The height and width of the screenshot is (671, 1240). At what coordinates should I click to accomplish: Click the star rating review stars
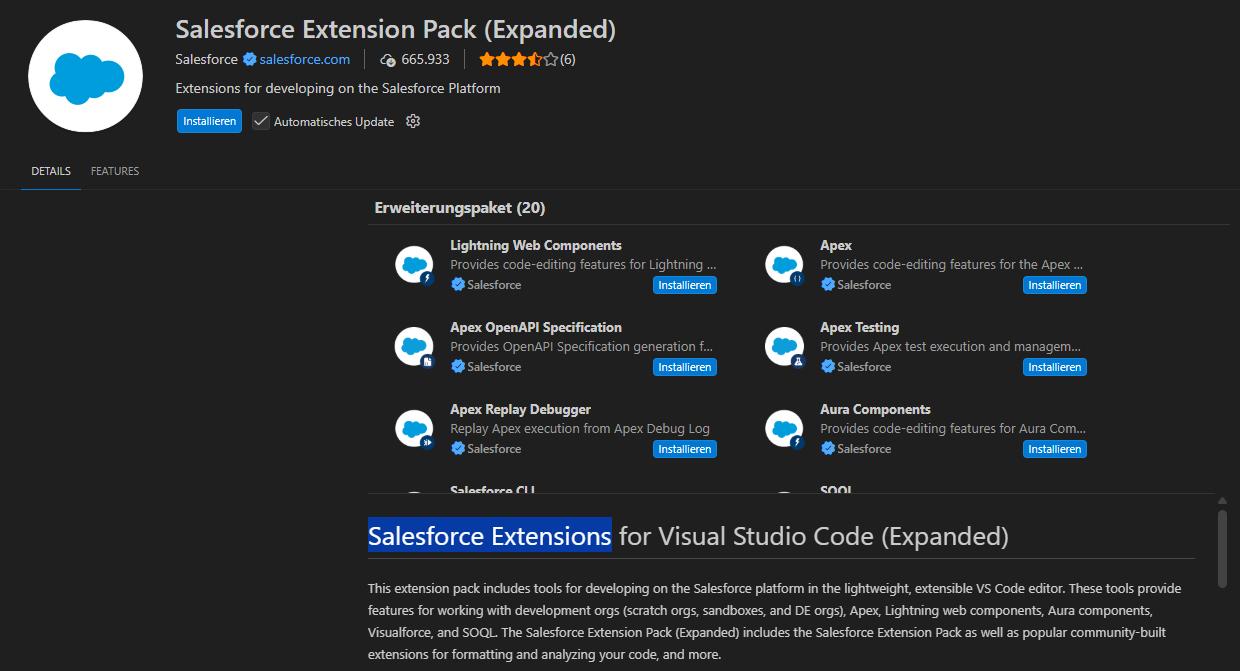click(517, 59)
